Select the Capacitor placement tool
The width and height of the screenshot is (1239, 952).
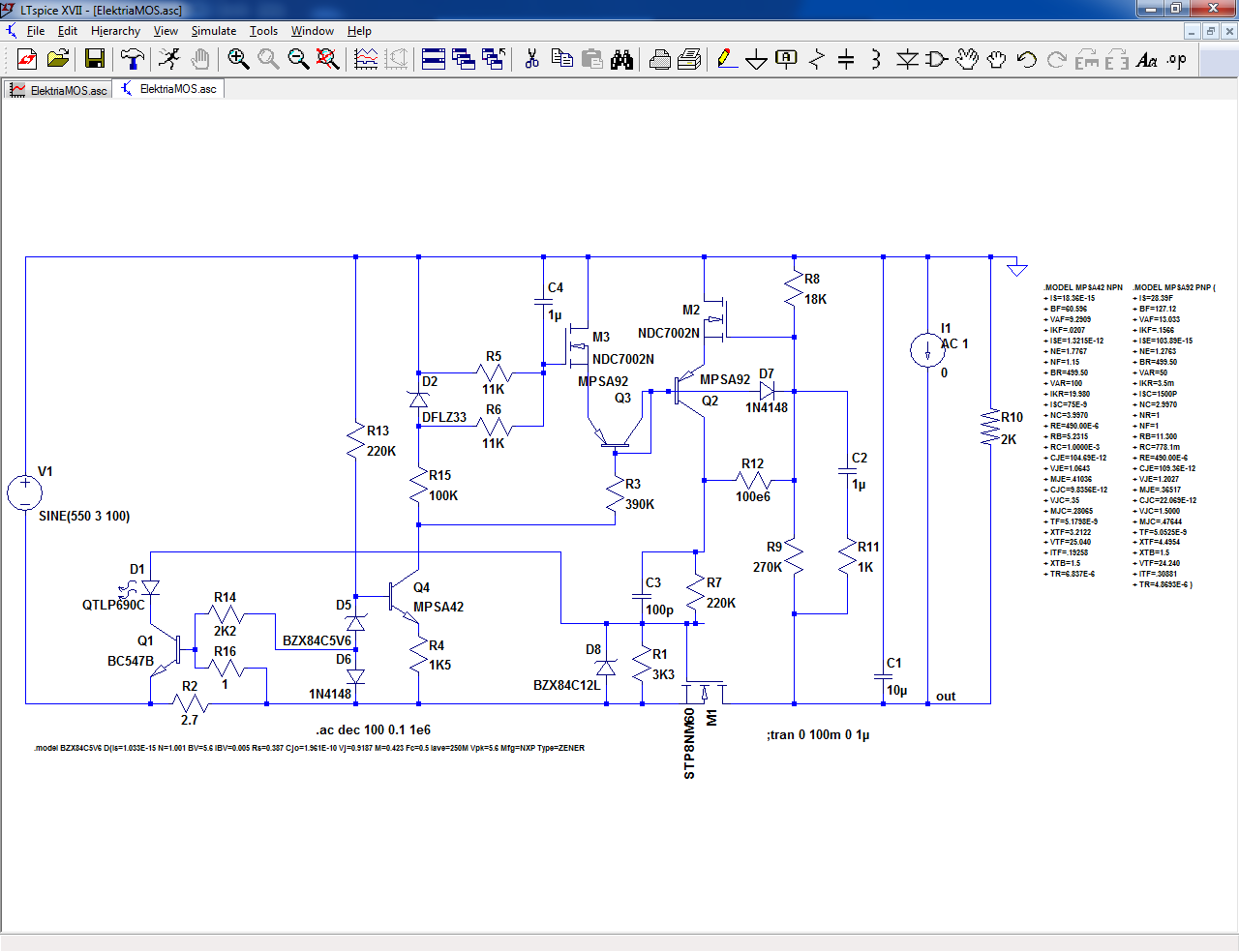(x=846, y=59)
